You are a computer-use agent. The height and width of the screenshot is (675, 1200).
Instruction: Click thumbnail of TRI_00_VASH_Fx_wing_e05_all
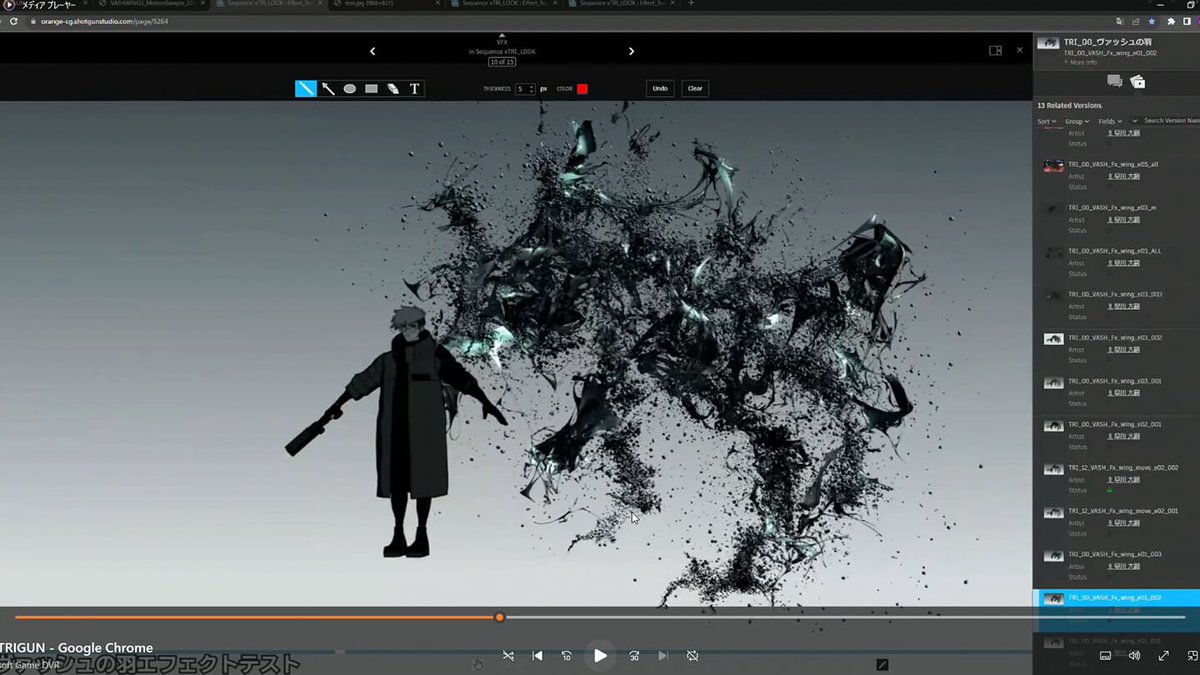(1053, 166)
